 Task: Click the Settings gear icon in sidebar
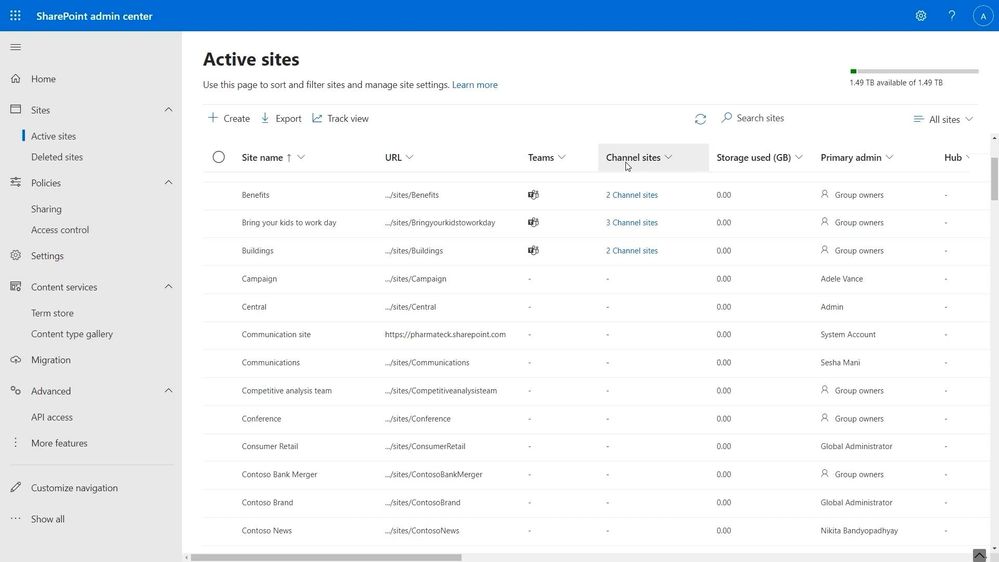click(x=16, y=256)
